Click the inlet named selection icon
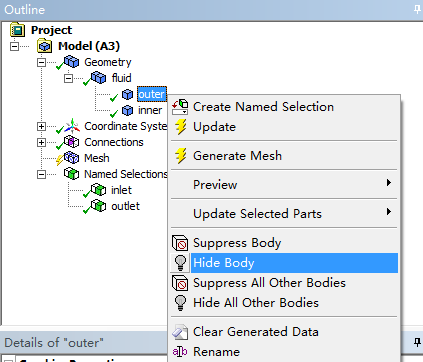 (98, 190)
